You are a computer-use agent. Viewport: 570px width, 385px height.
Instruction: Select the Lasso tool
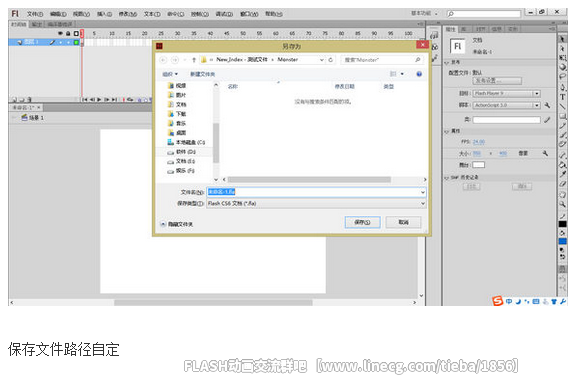coord(562,77)
